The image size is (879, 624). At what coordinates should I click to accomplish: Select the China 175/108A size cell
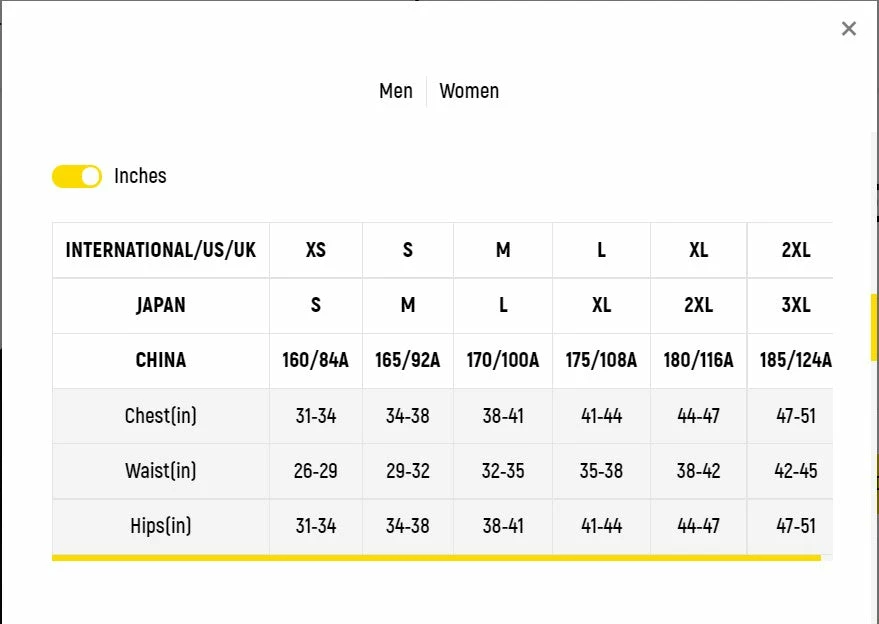pyautogui.click(x=601, y=360)
